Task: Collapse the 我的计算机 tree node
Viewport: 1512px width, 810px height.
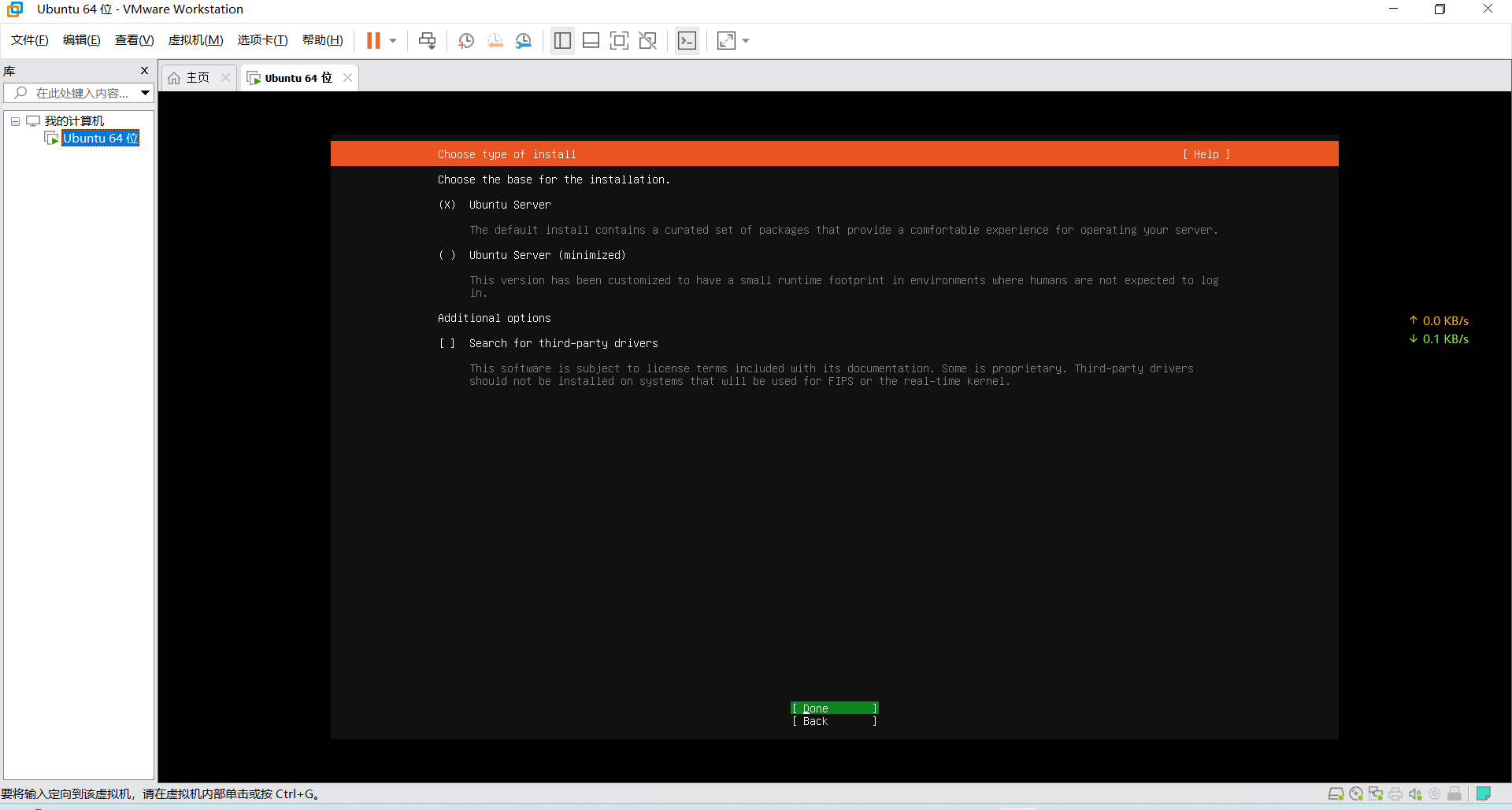Action: pyautogui.click(x=15, y=121)
